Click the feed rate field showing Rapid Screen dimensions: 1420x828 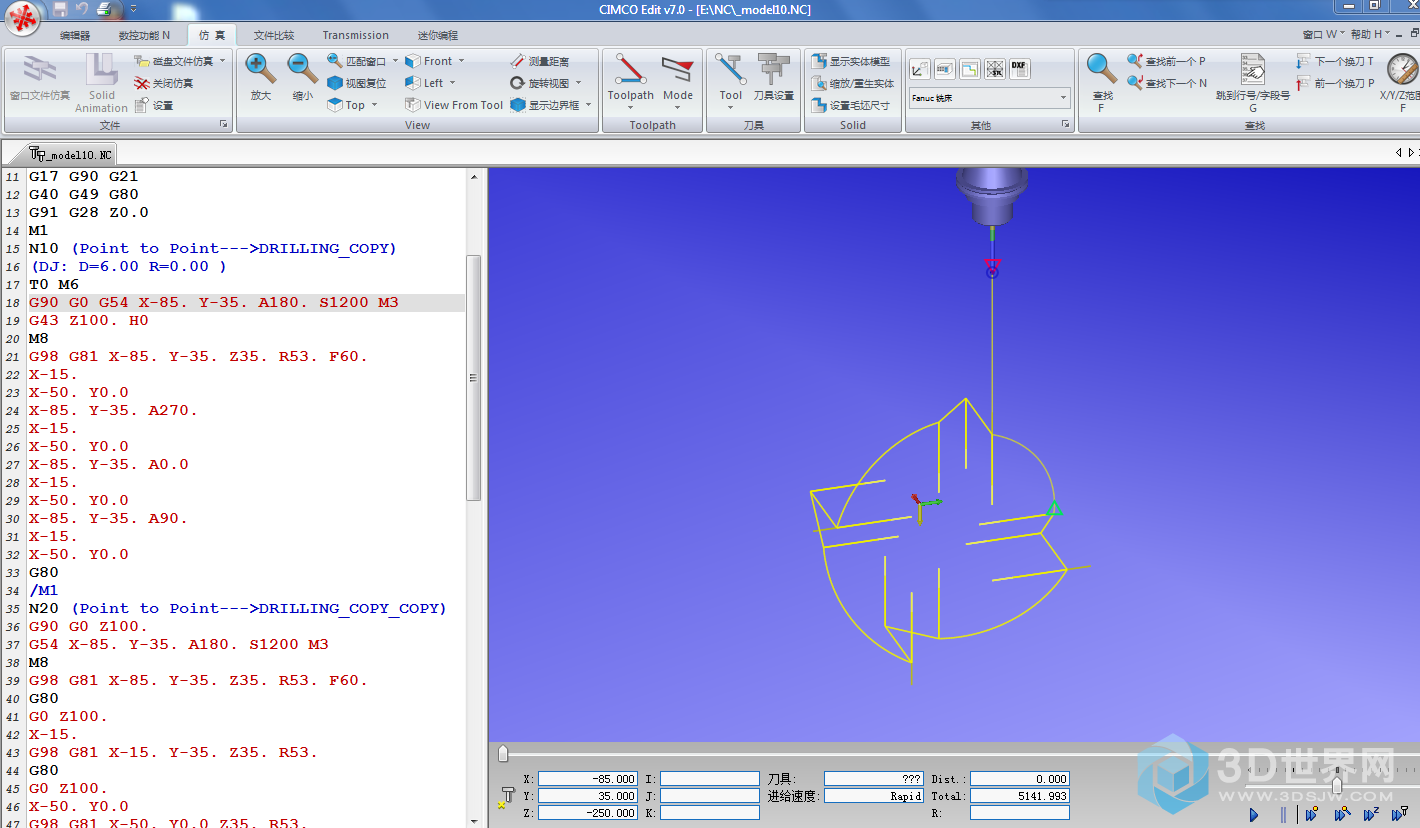click(874, 796)
